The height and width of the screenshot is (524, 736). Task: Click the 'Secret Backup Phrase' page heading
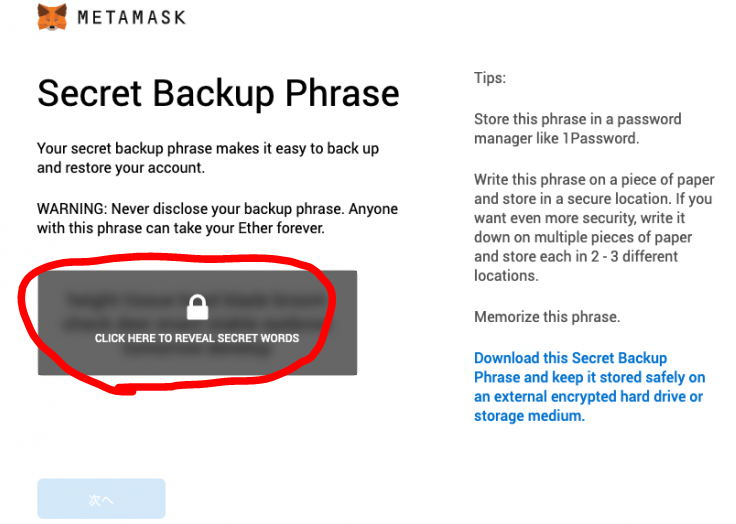(218, 94)
